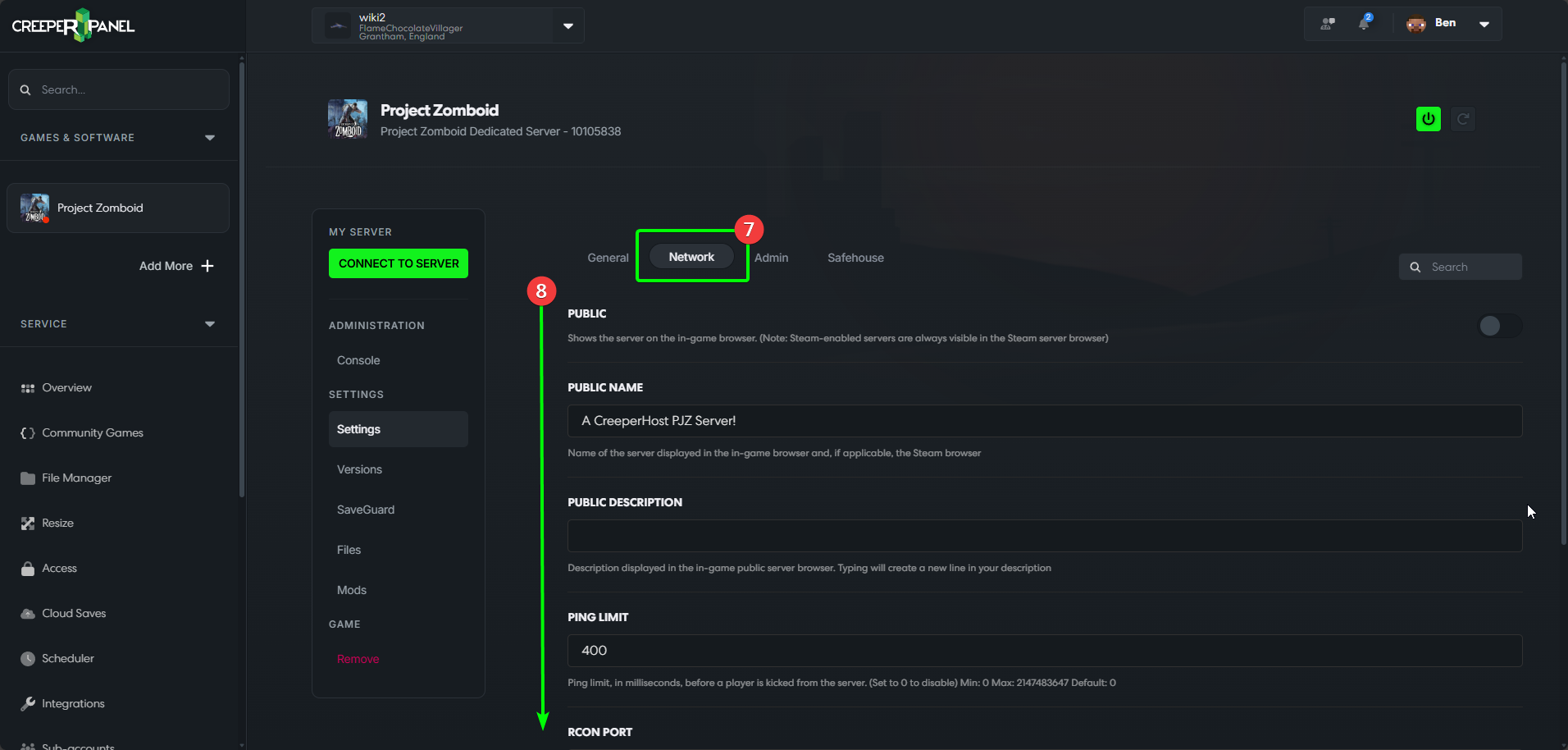Switch to the Safehouse tab
Viewport: 1568px width, 750px height.
(855, 258)
